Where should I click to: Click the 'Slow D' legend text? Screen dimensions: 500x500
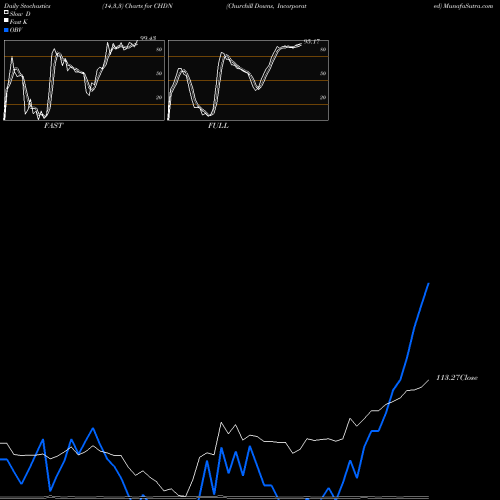point(20,14)
